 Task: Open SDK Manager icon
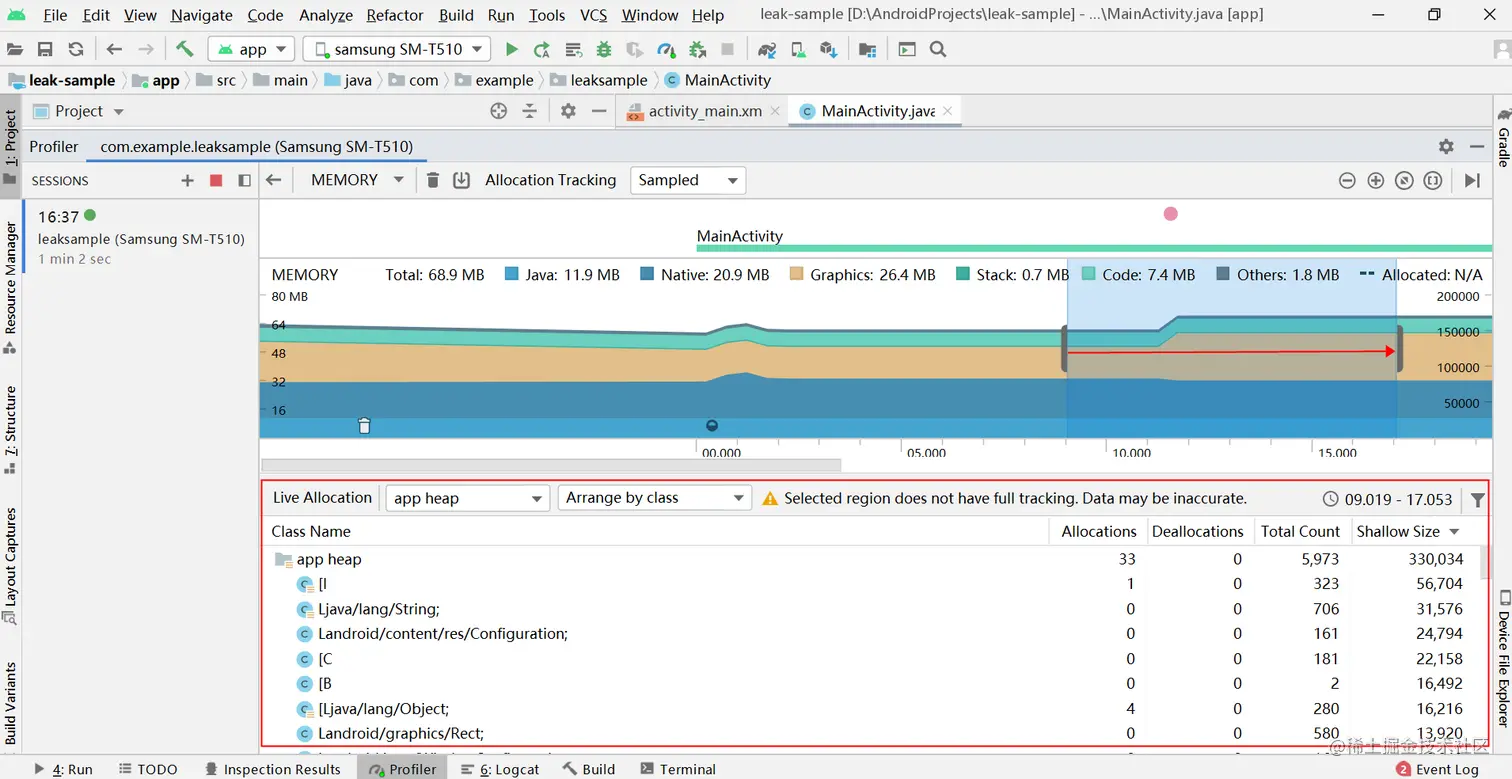[x=828, y=49]
